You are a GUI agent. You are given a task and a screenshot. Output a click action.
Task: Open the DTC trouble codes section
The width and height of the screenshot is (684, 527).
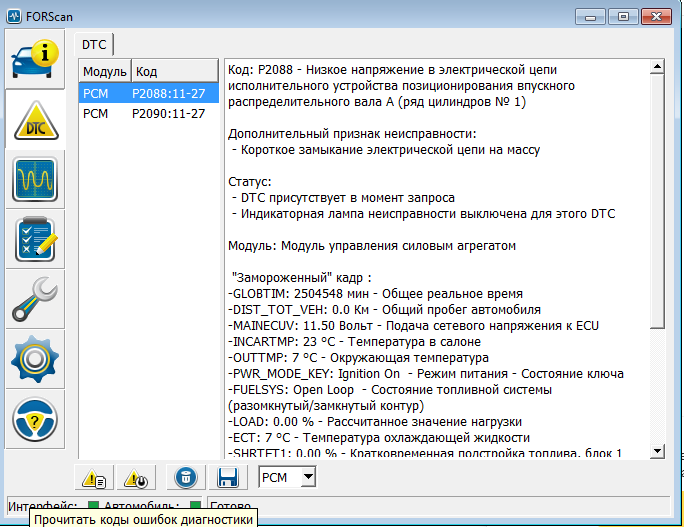[36, 120]
